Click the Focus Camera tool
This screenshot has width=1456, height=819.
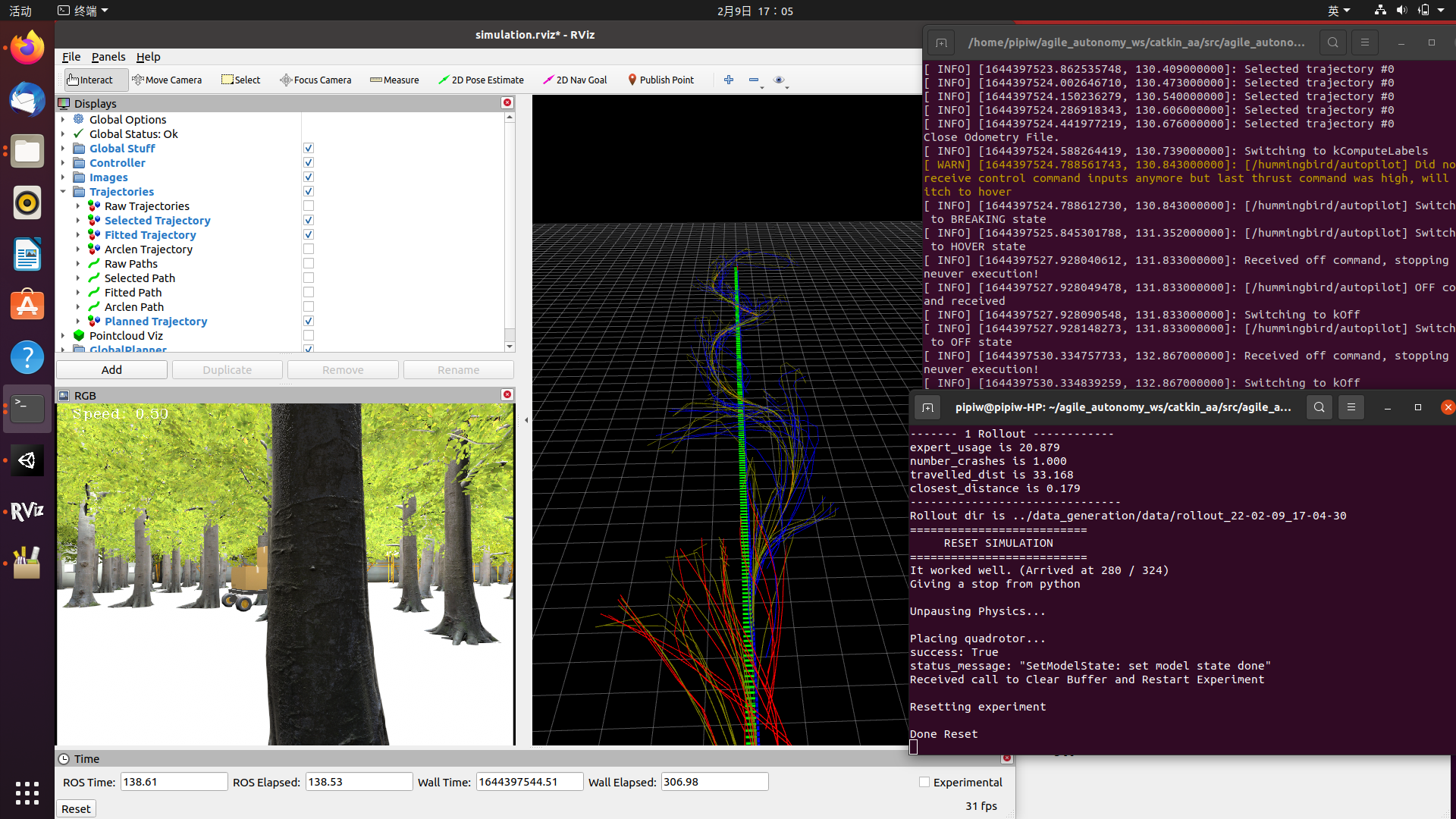pyautogui.click(x=315, y=80)
